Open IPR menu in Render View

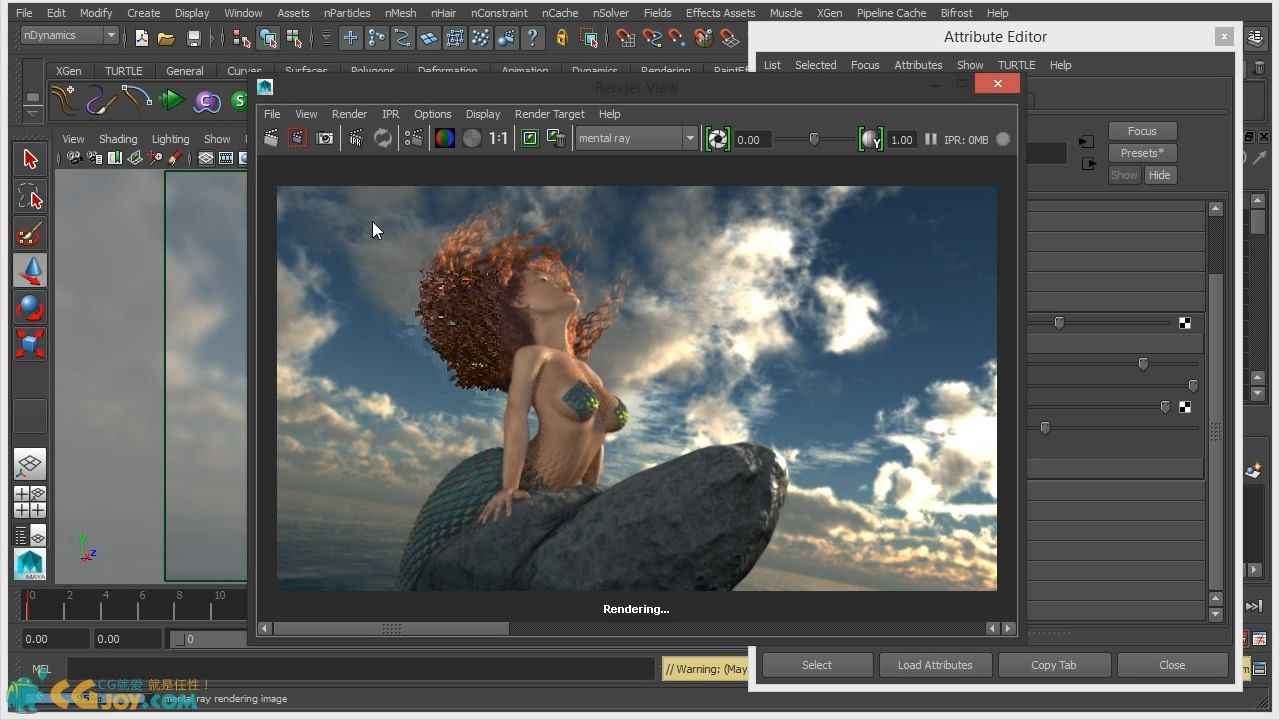[x=390, y=114]
